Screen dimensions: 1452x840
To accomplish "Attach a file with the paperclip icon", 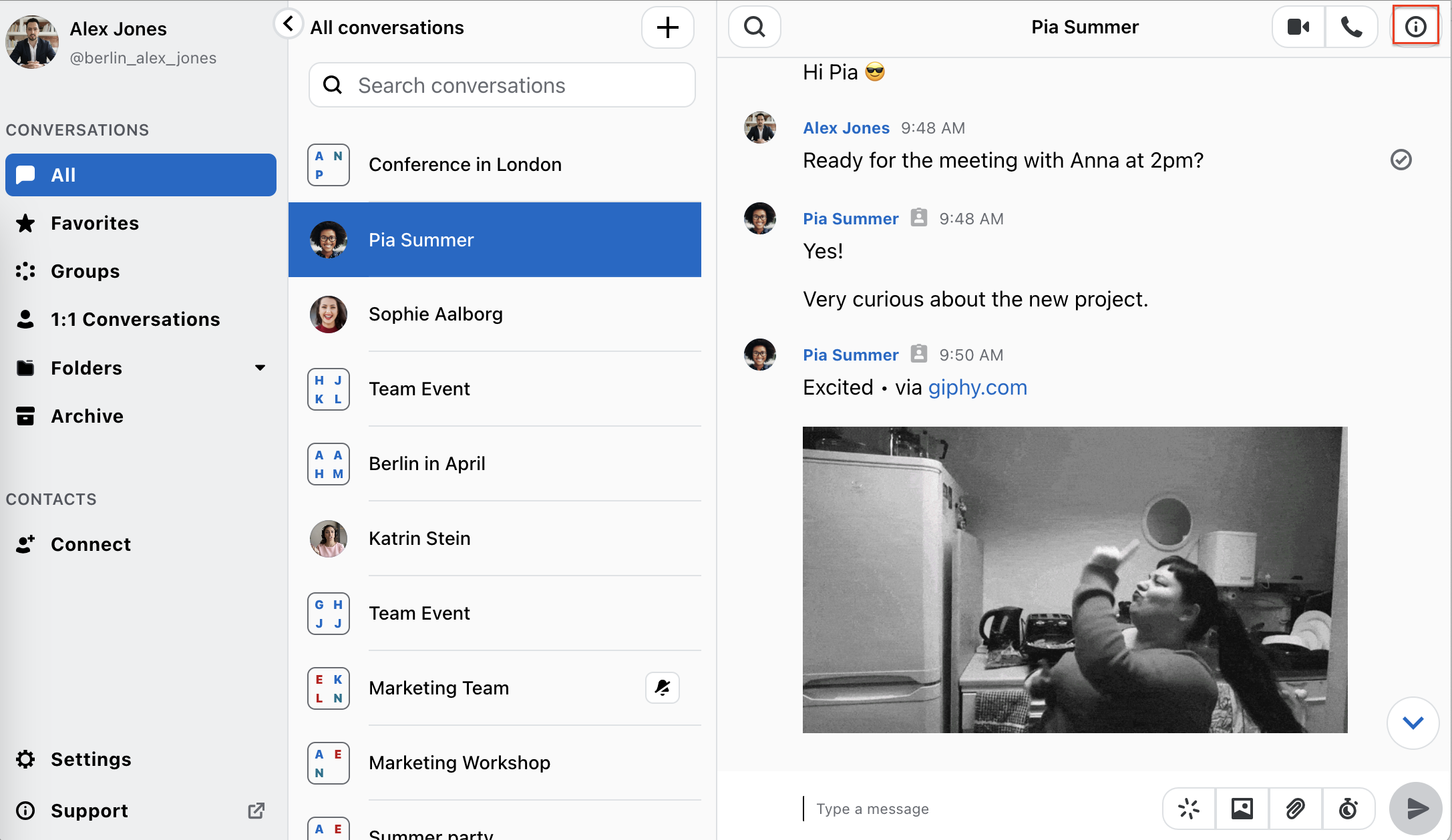I will (x=1295, y=809).
